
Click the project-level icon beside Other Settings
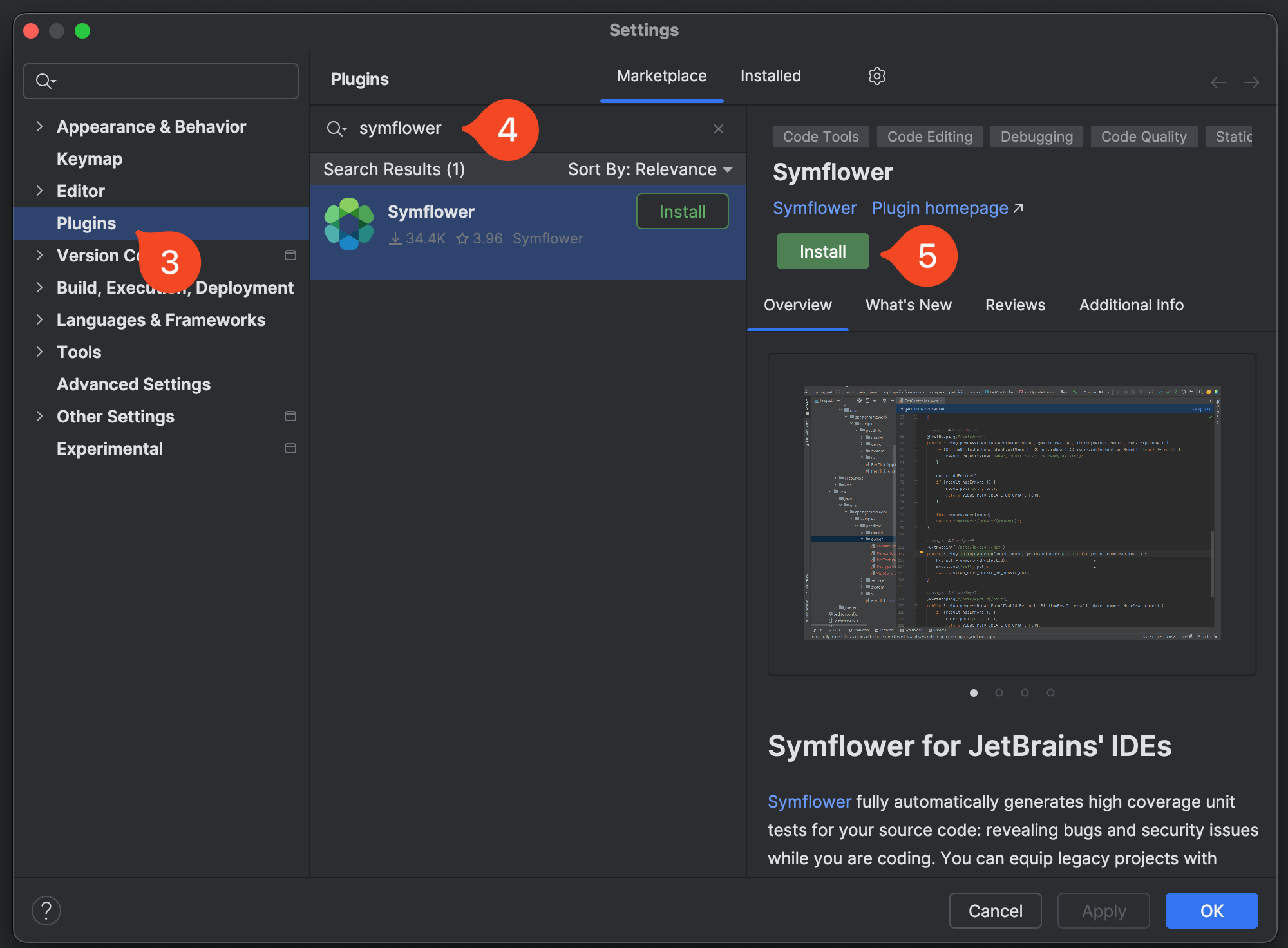tap(290, 416)
